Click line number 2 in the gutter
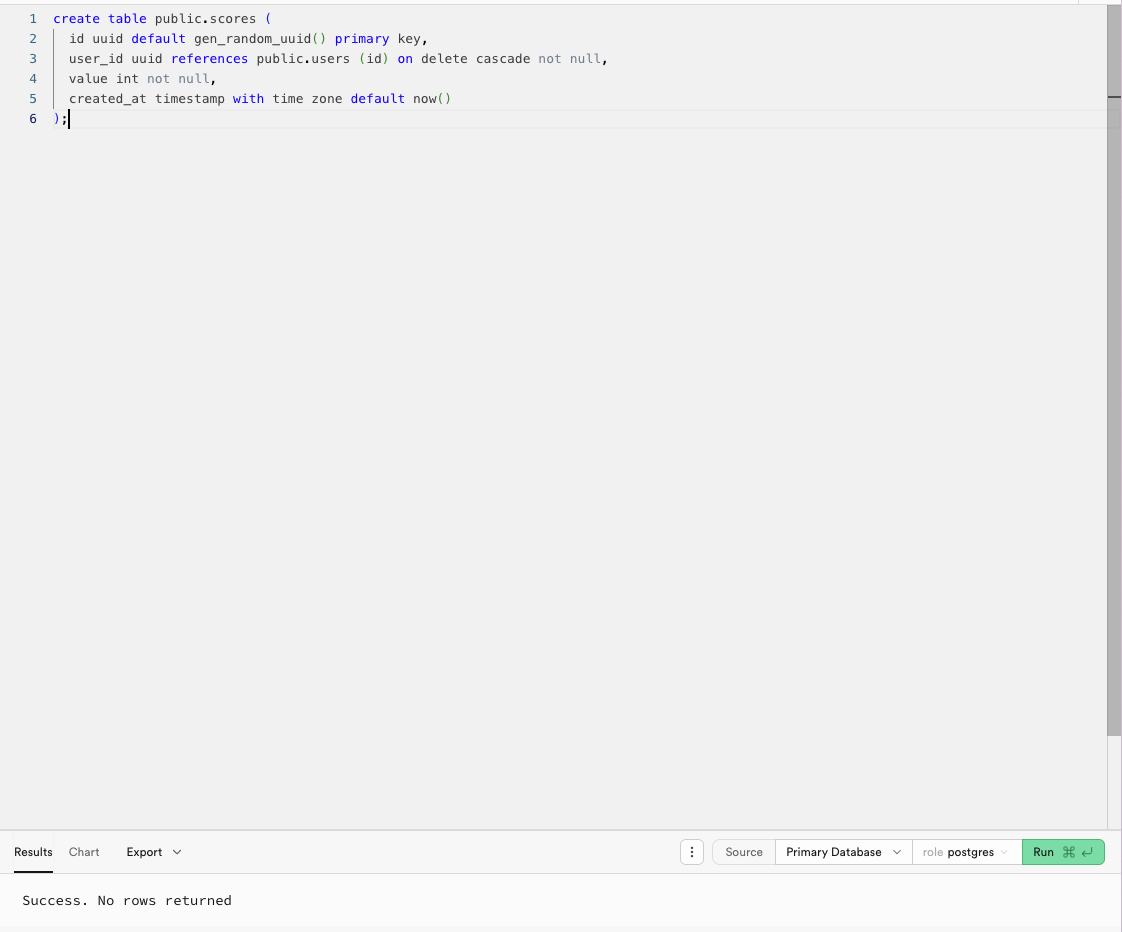The height and width of the screenshot is (932, 1122). [33, 39]
